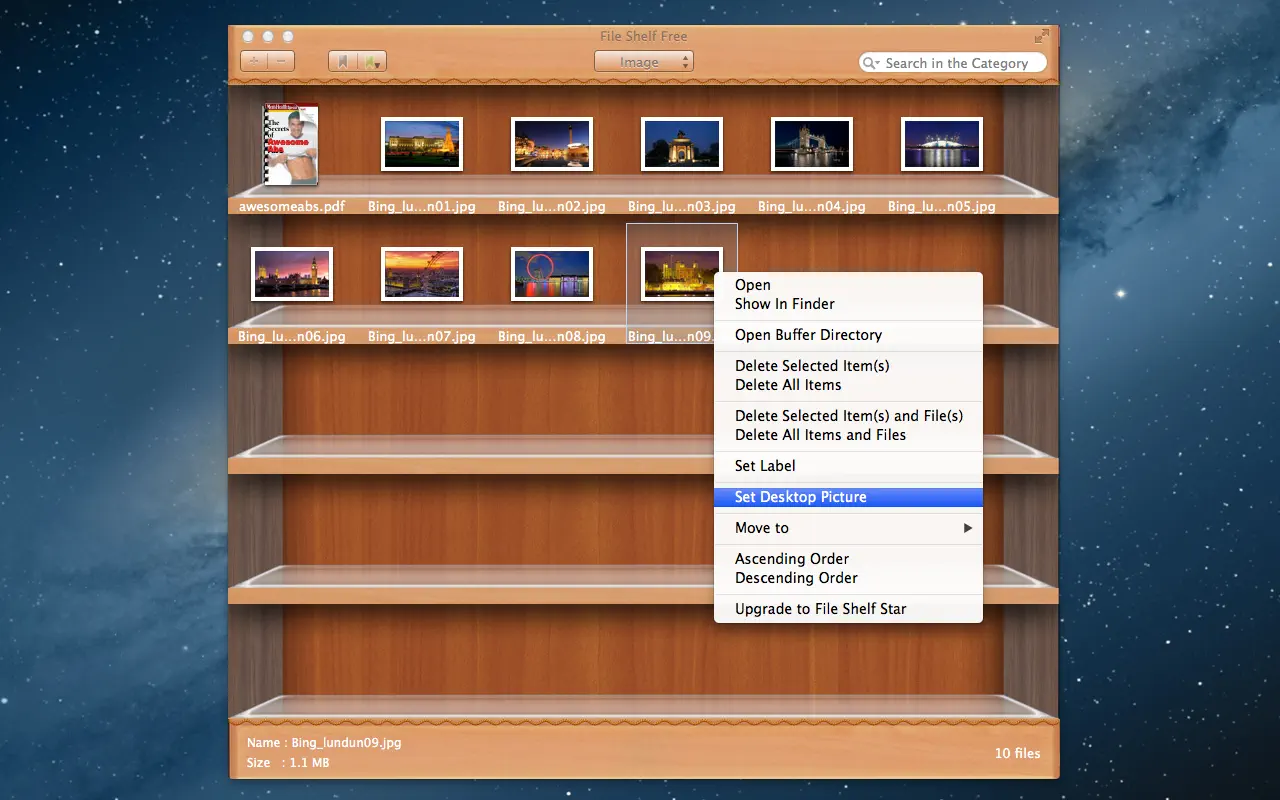Click Open Buffer Directory menu entry

808,335
